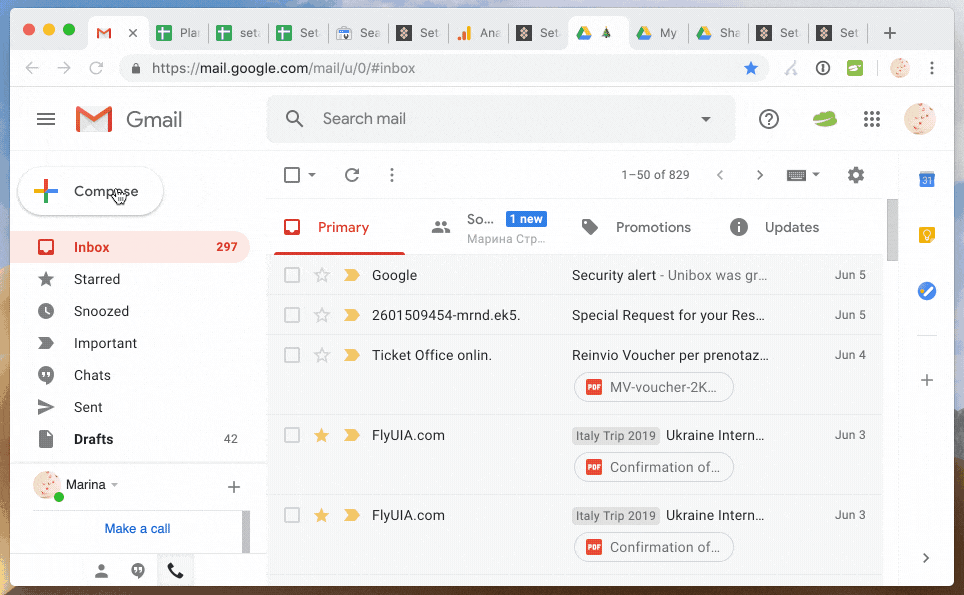Open Google Keep side panel icon
Image resolution: width=964 pixels, height=595 pixels.
pos(927,235)
